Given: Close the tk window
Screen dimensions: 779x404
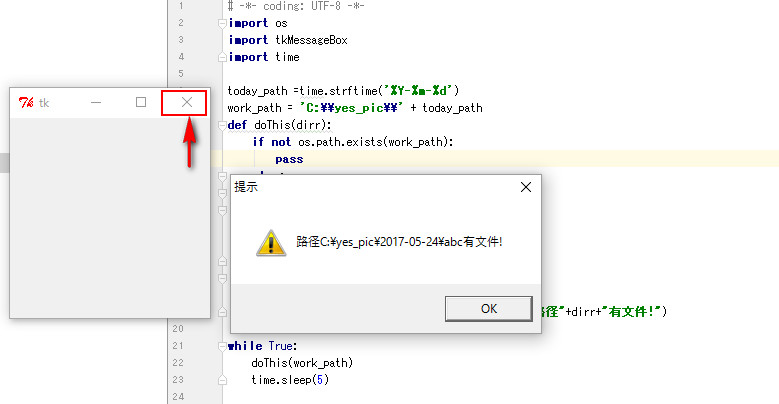Looking at the screenshot, I should [187, 102].
